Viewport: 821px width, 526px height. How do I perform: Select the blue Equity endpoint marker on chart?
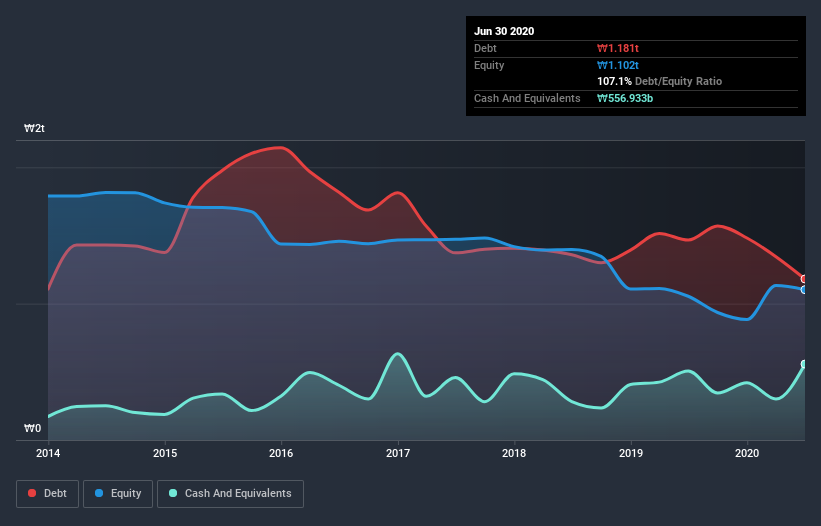[x=804, y=289]
